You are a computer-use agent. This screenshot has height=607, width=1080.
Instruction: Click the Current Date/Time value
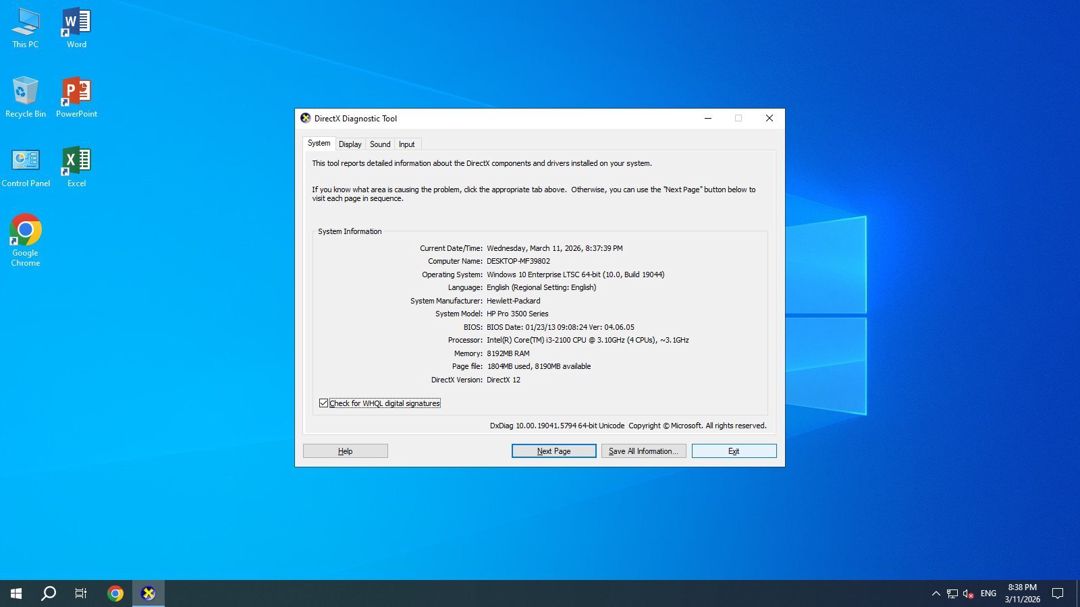554,248
